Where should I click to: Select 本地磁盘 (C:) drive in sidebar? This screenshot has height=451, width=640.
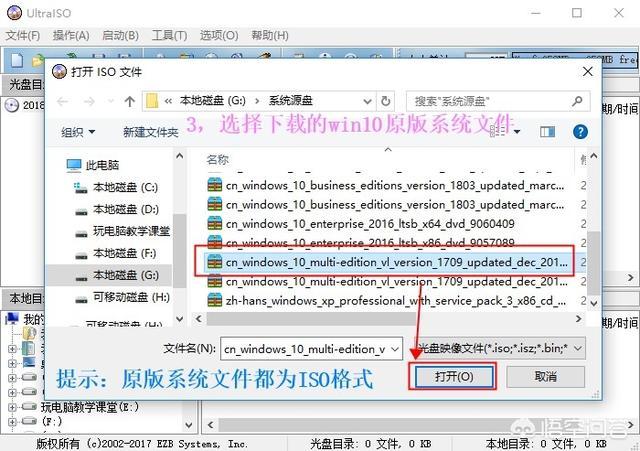click(124, 187)
